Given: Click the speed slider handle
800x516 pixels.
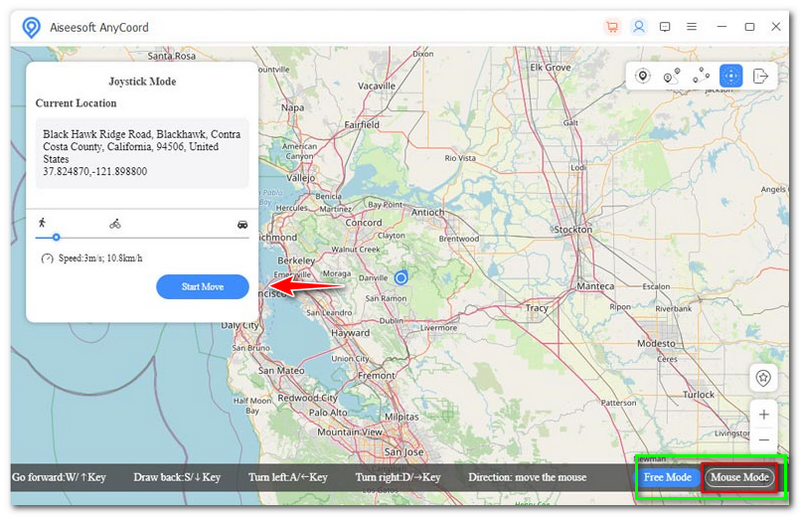Looking at the screenshot, I should click(56, 237).
